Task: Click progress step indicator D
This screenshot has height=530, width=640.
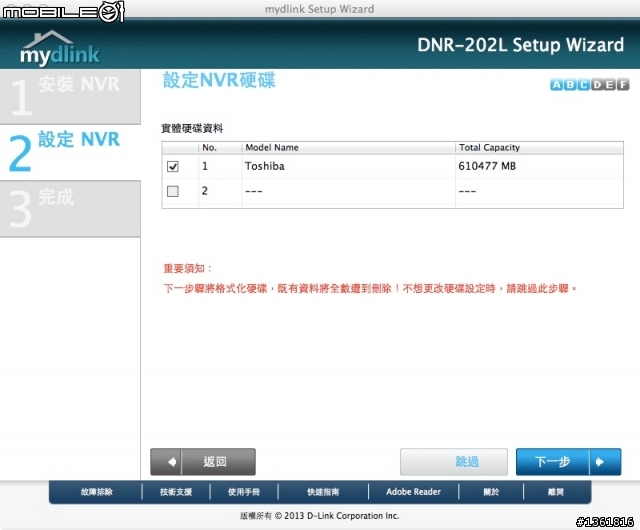Action: (597, 85)
